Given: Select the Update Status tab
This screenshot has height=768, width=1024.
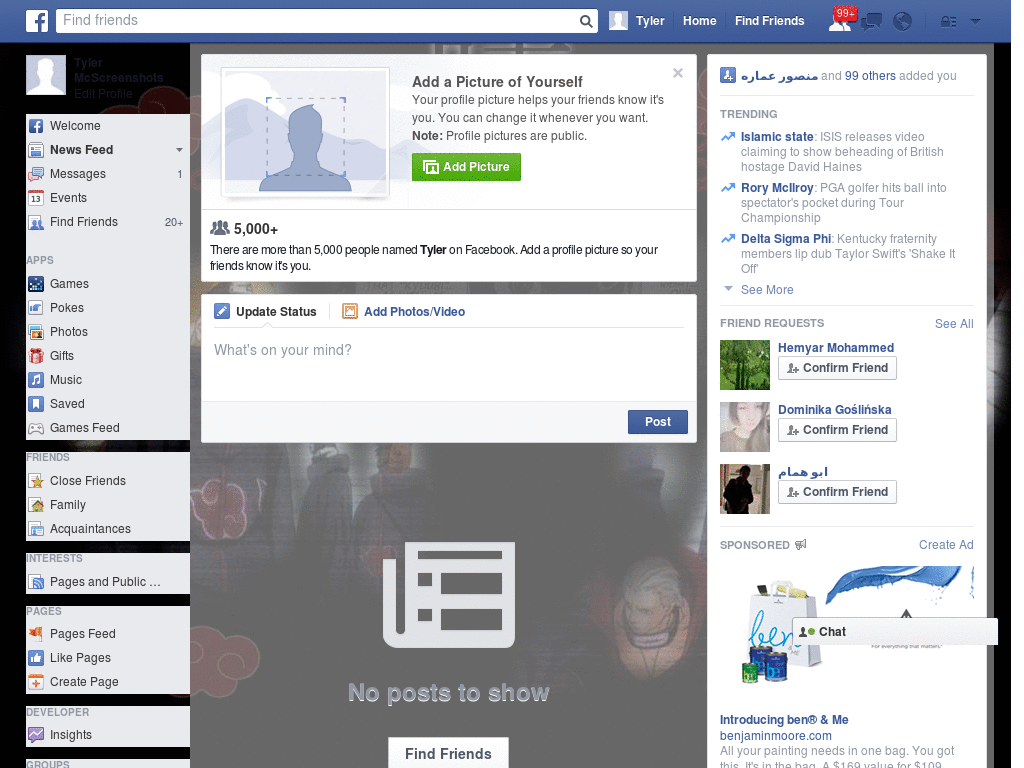Looking at the screenshot, I should tap(265, 312).
